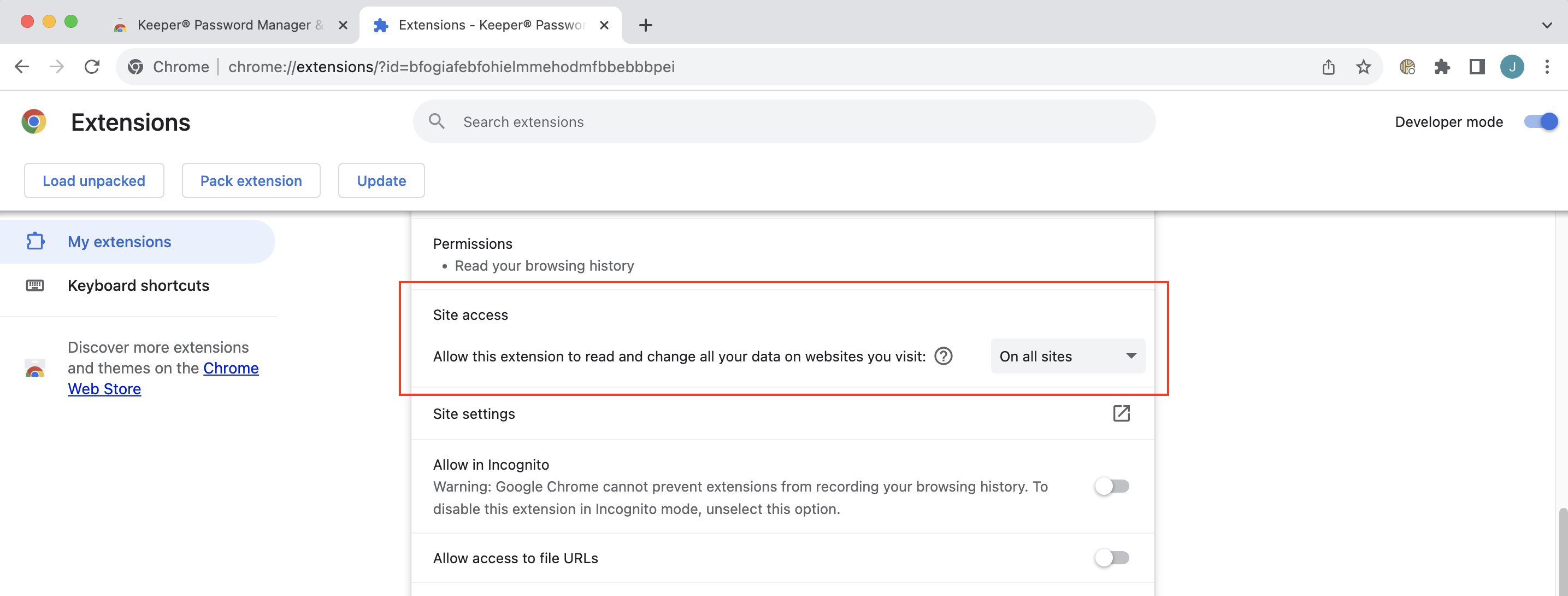
Task: Open the Chrome three-dot menu
Action: pos(1547,66)
